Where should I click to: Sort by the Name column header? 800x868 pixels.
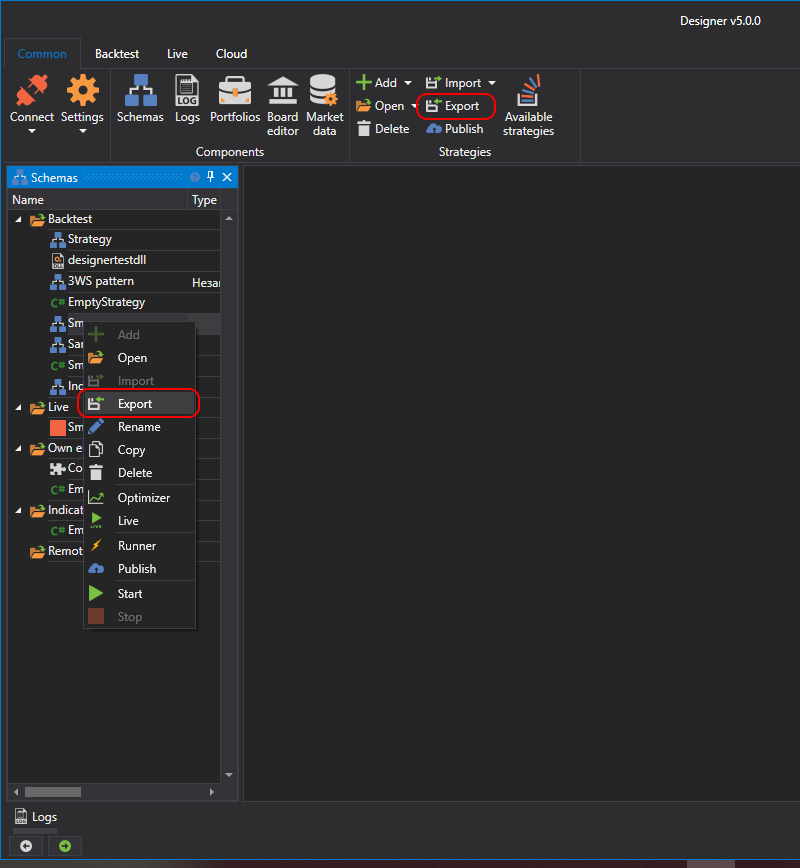(x=97, y=200)
